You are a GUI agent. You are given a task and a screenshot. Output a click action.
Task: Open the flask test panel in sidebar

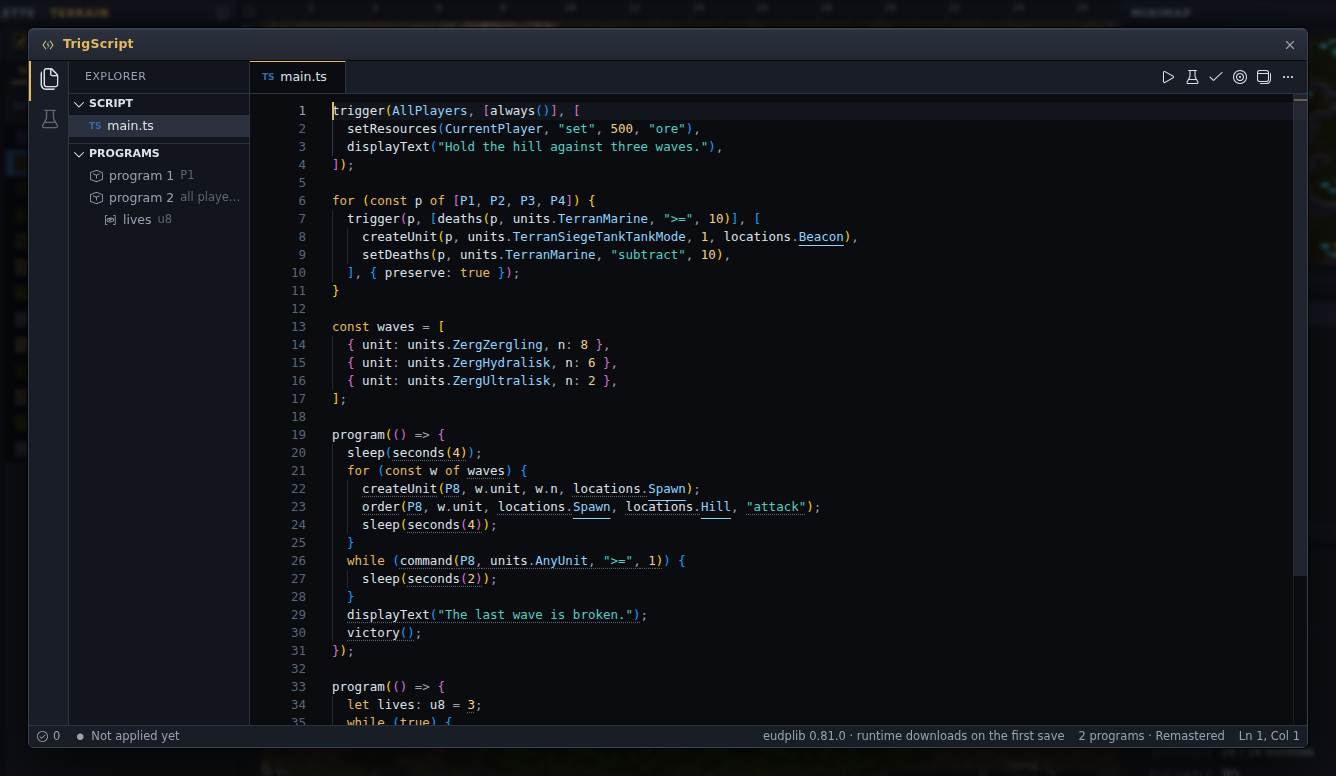point(49,120)
